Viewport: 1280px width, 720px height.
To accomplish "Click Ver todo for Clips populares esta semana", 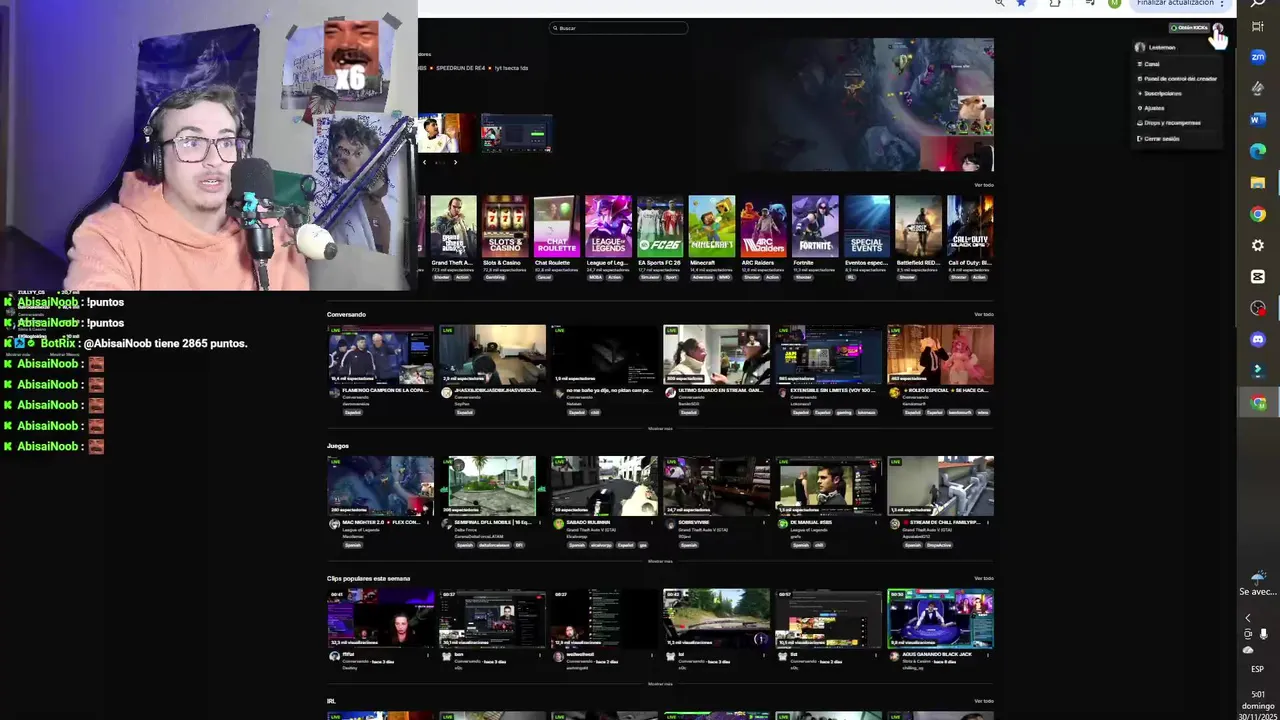I will [x=984, y=578].
